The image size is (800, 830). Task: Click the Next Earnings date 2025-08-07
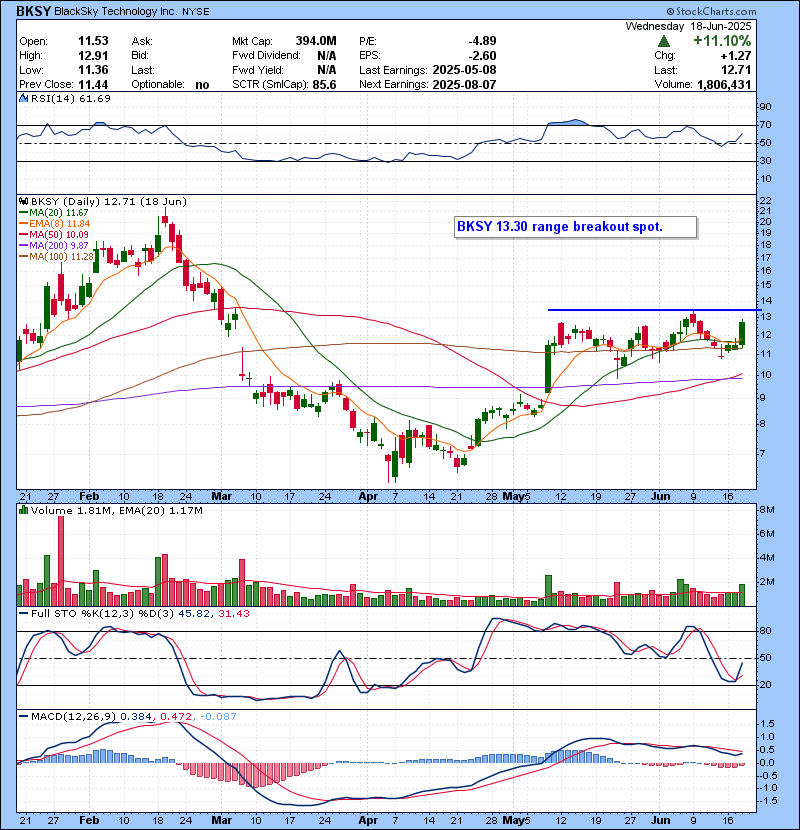[x=464, y=84]
